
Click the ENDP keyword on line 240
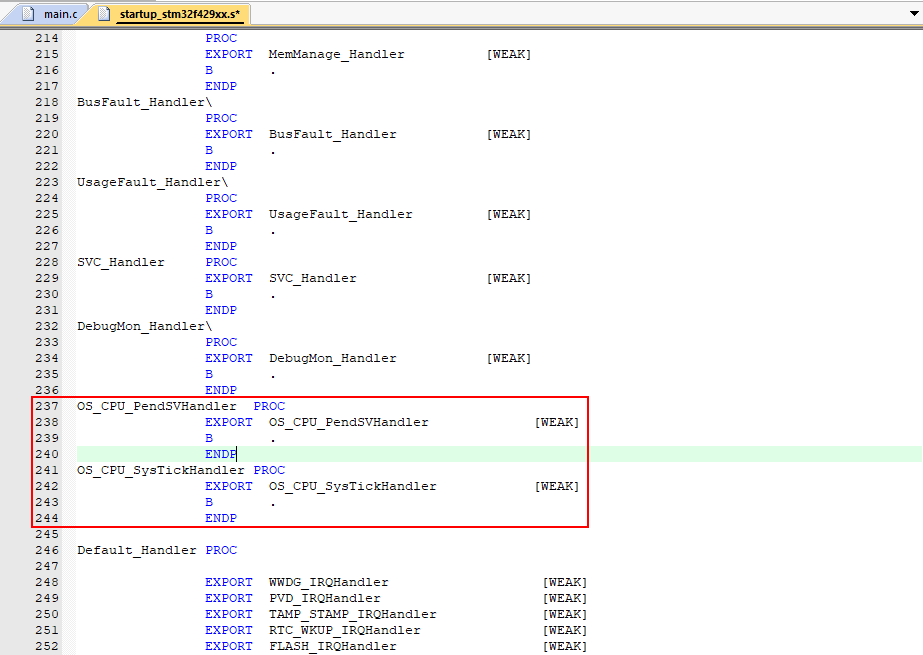click(x=221, y=454)
